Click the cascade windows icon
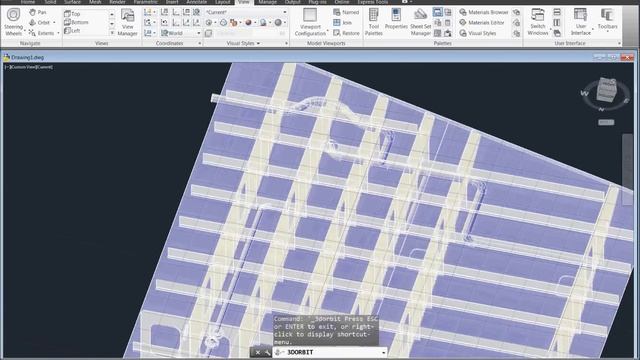The image size is (640, 360). coord(557,33)
